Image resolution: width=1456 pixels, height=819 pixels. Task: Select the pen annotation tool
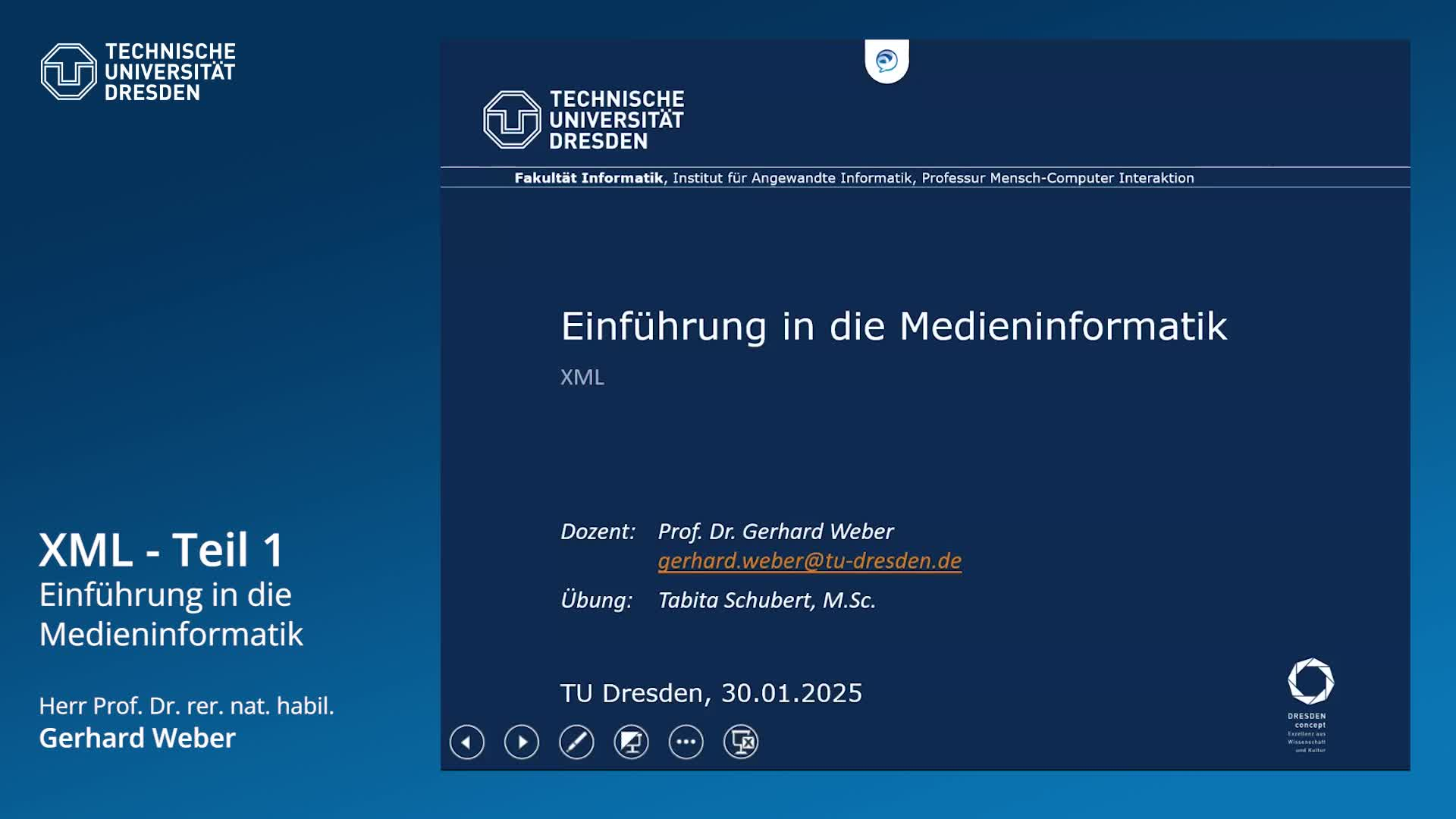pos(576,742)
